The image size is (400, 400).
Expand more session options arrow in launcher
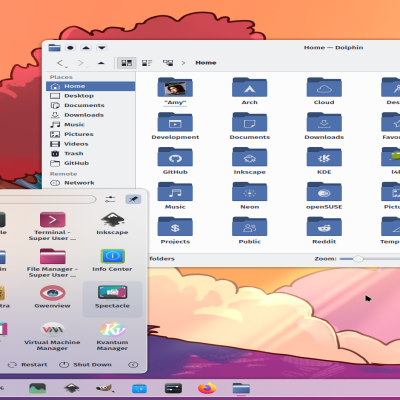click(133, 365)
